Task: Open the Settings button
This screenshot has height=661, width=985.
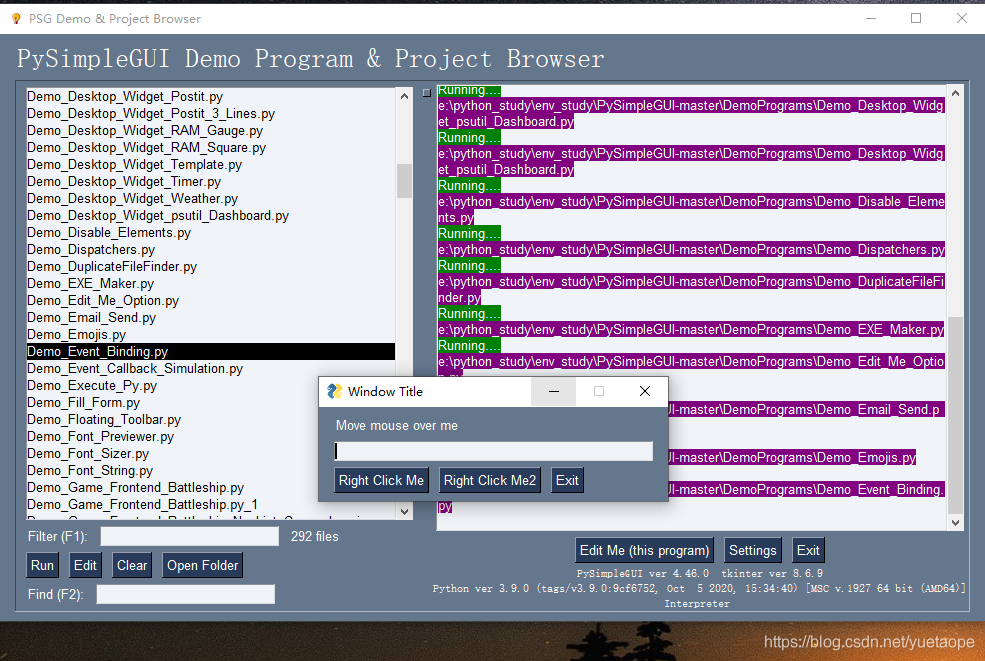Action: click(753, 550)
